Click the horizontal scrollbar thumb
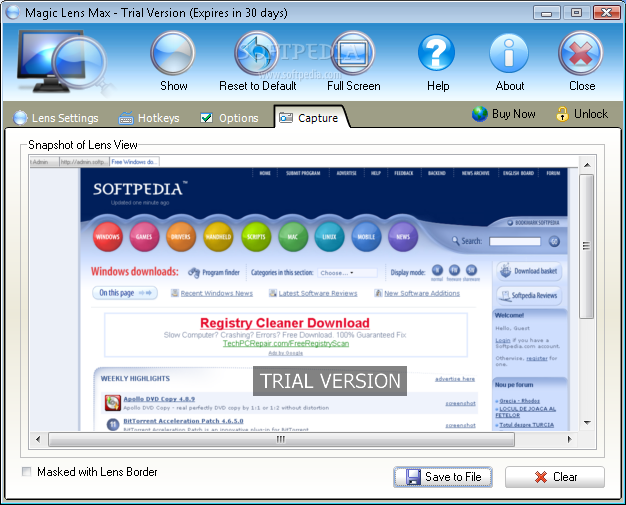626x505 pixels. 281,439
